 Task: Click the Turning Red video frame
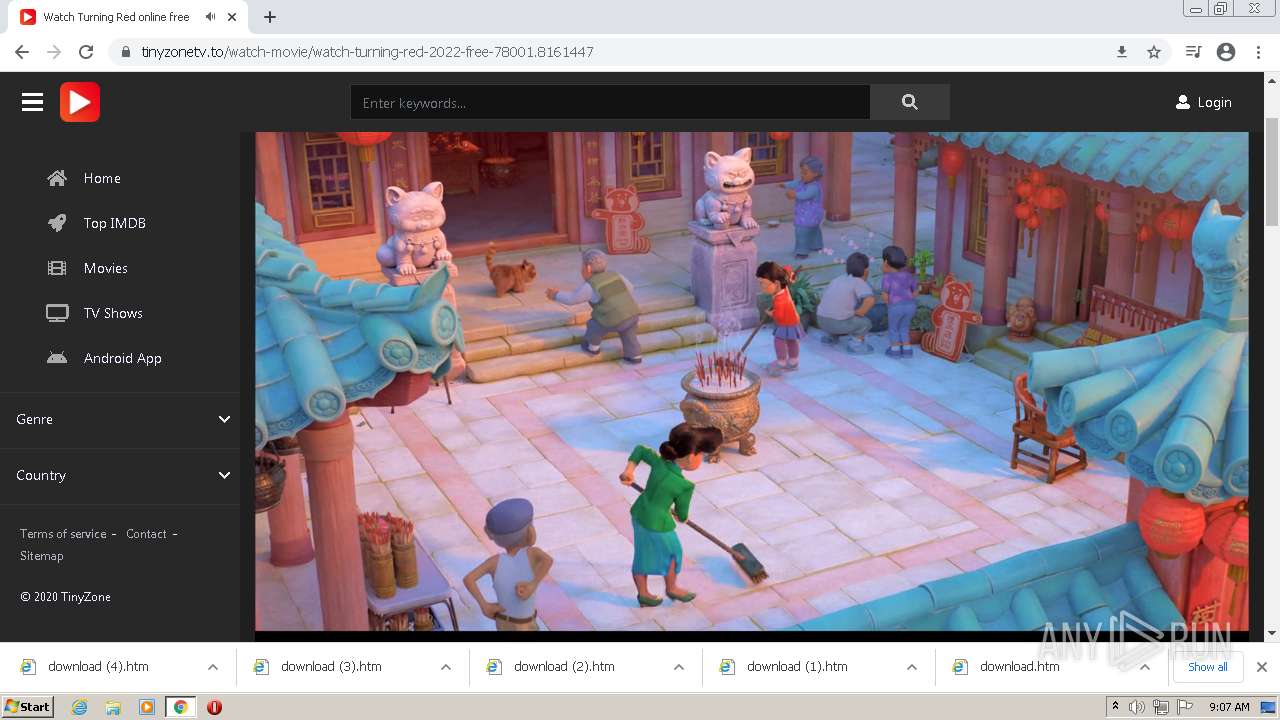click(x=751, y=381)
